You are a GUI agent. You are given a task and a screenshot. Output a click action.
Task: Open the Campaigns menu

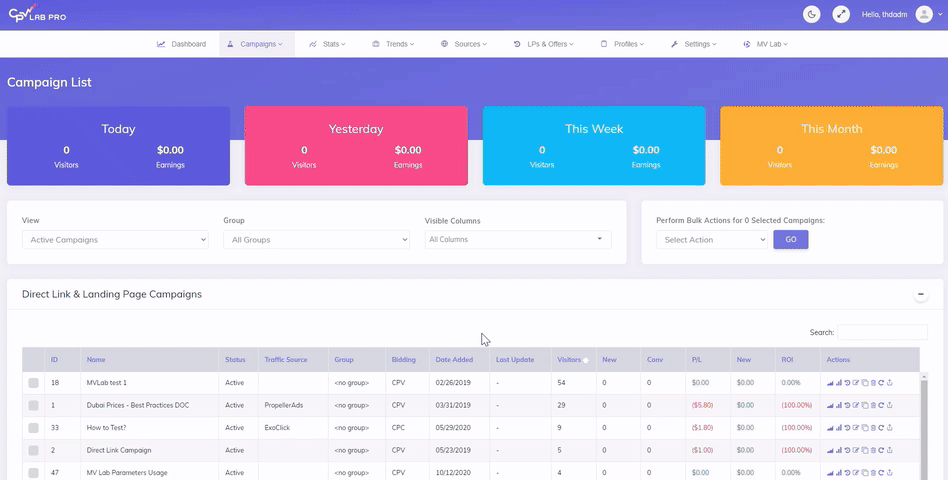pyautogui.click(x=256, y=44)
